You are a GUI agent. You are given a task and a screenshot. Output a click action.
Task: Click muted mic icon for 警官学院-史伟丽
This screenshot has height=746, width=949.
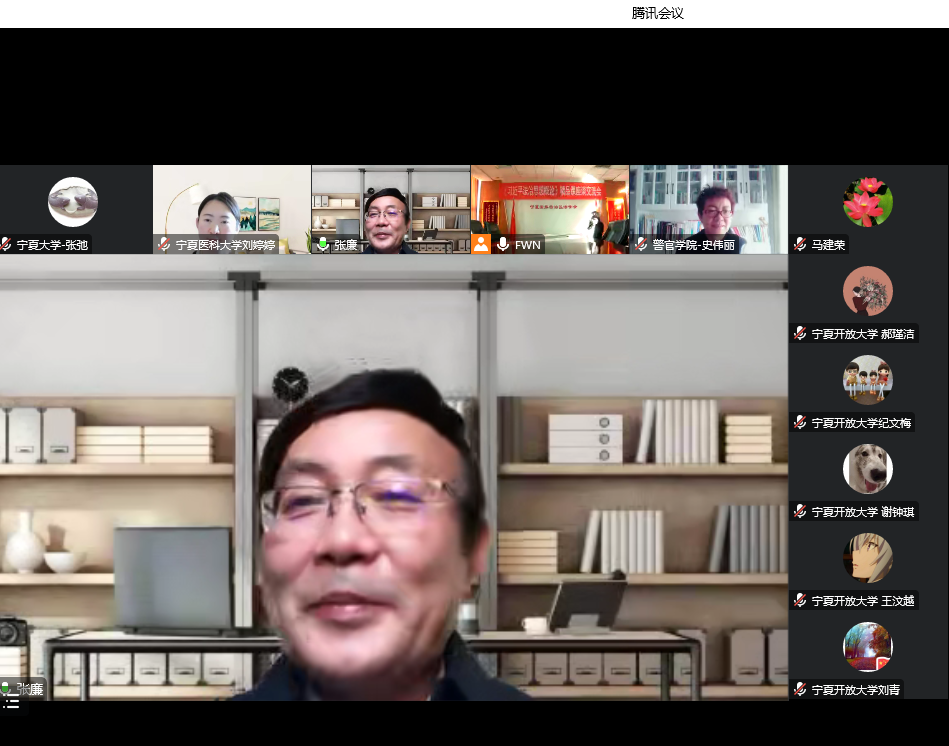641,244
